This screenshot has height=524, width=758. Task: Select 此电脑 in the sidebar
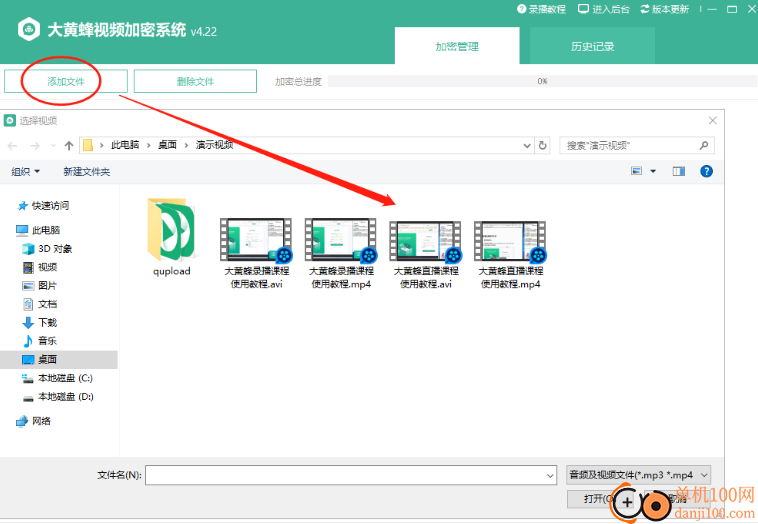pos(39,230)
